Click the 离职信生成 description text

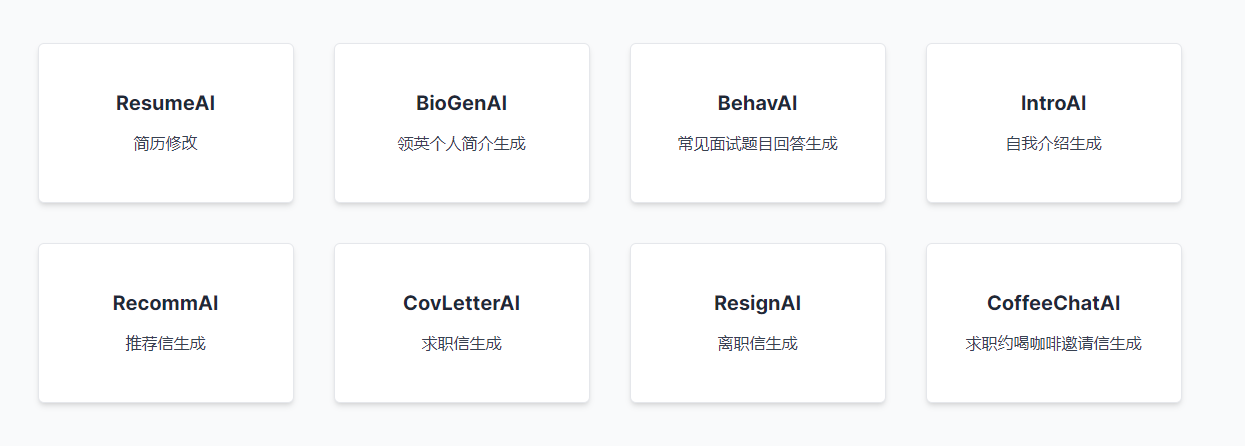(758, 343)
